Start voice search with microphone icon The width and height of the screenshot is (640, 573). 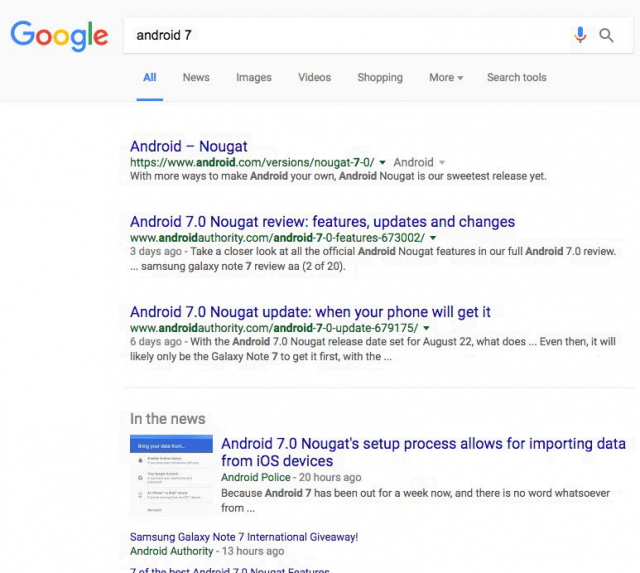tap(580, 35)
